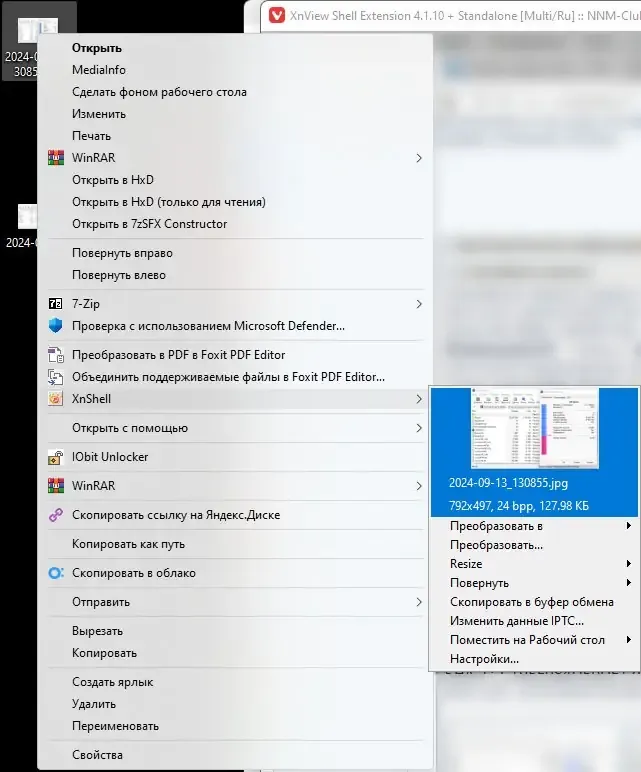Open Настройки... in XnShell submenu
Image resolution: width=641 pixels, height=772 pixels.
[x=534, y=659]
